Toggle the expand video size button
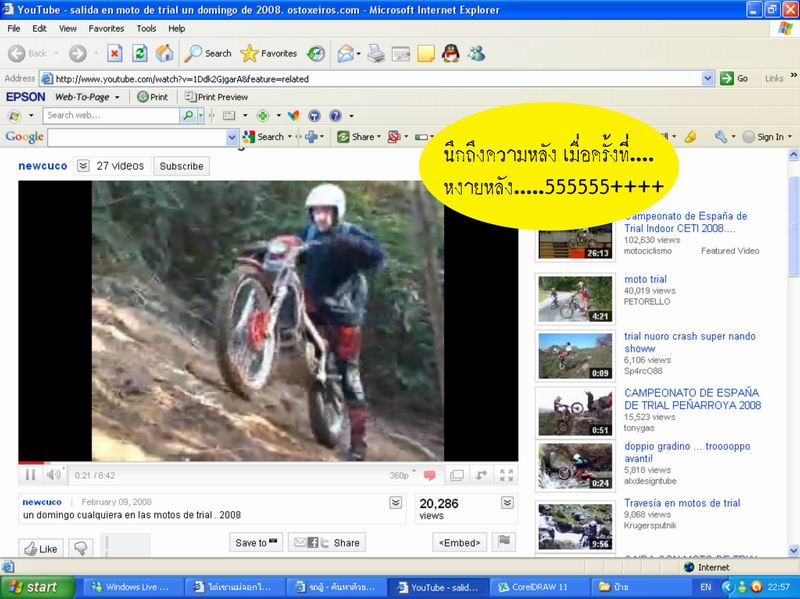Image resolution: width=800 pixels, height=599 pixels. click(x=457, y=475)
